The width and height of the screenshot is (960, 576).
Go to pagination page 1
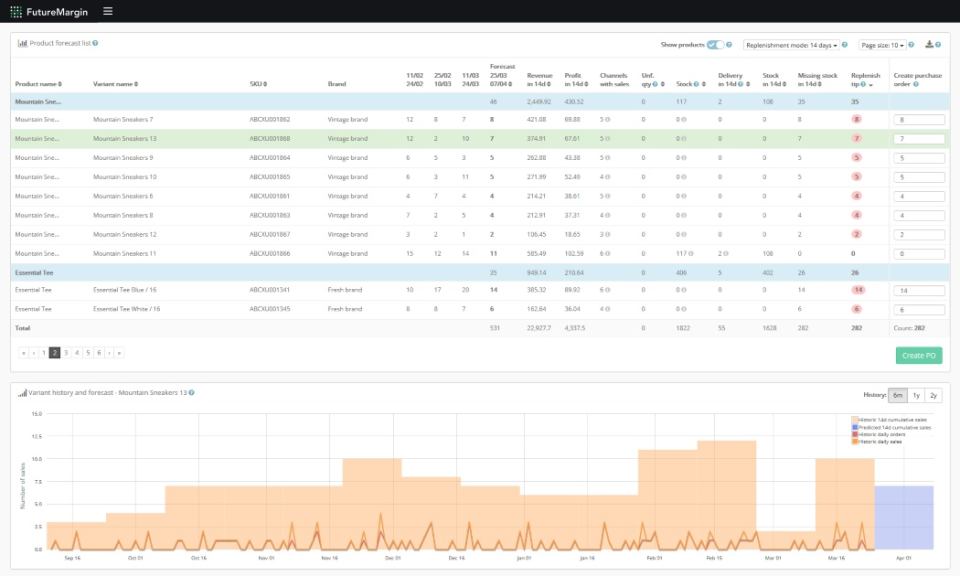click(x=43, y=353)
